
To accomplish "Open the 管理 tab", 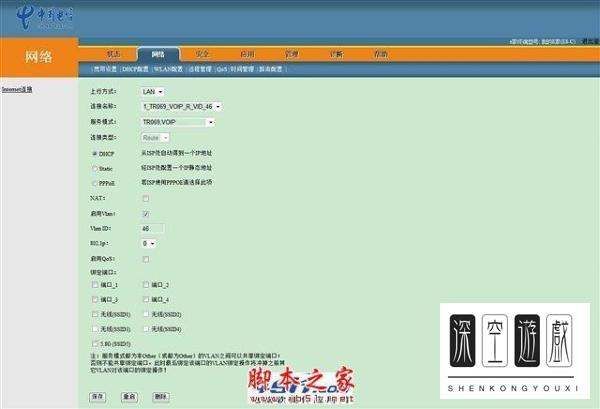I will pos(292,54).
